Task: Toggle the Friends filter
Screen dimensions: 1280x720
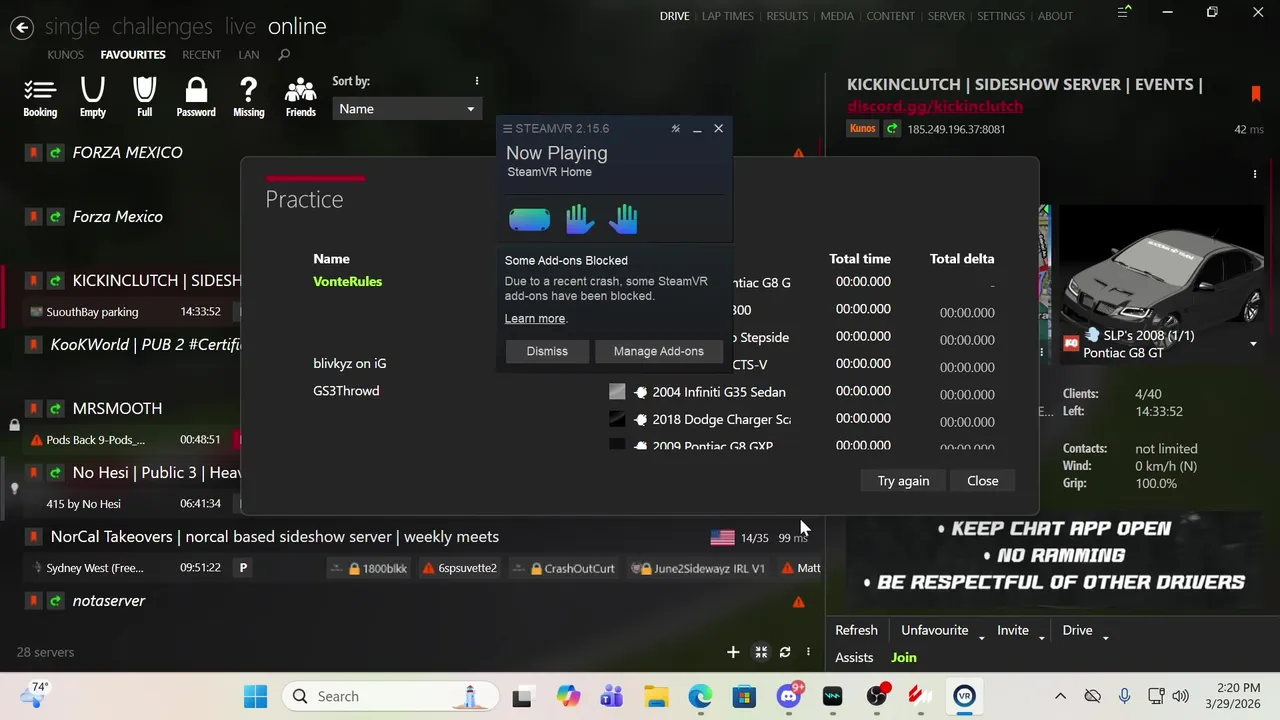Action: [301, 98]
